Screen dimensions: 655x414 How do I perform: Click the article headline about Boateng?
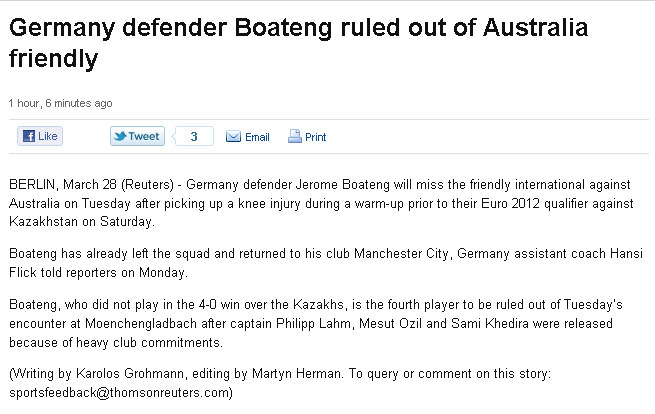pyautogui.click(x=299, y=43)
